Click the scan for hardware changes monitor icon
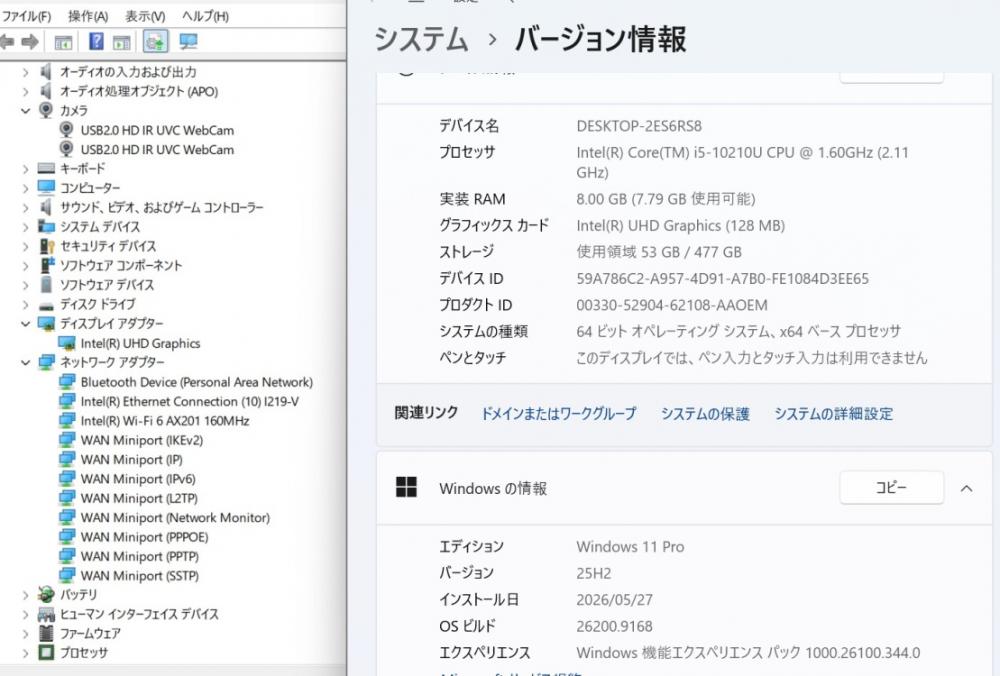The width and height of the screenshot is (1000, 676). (x=188, y=42)
